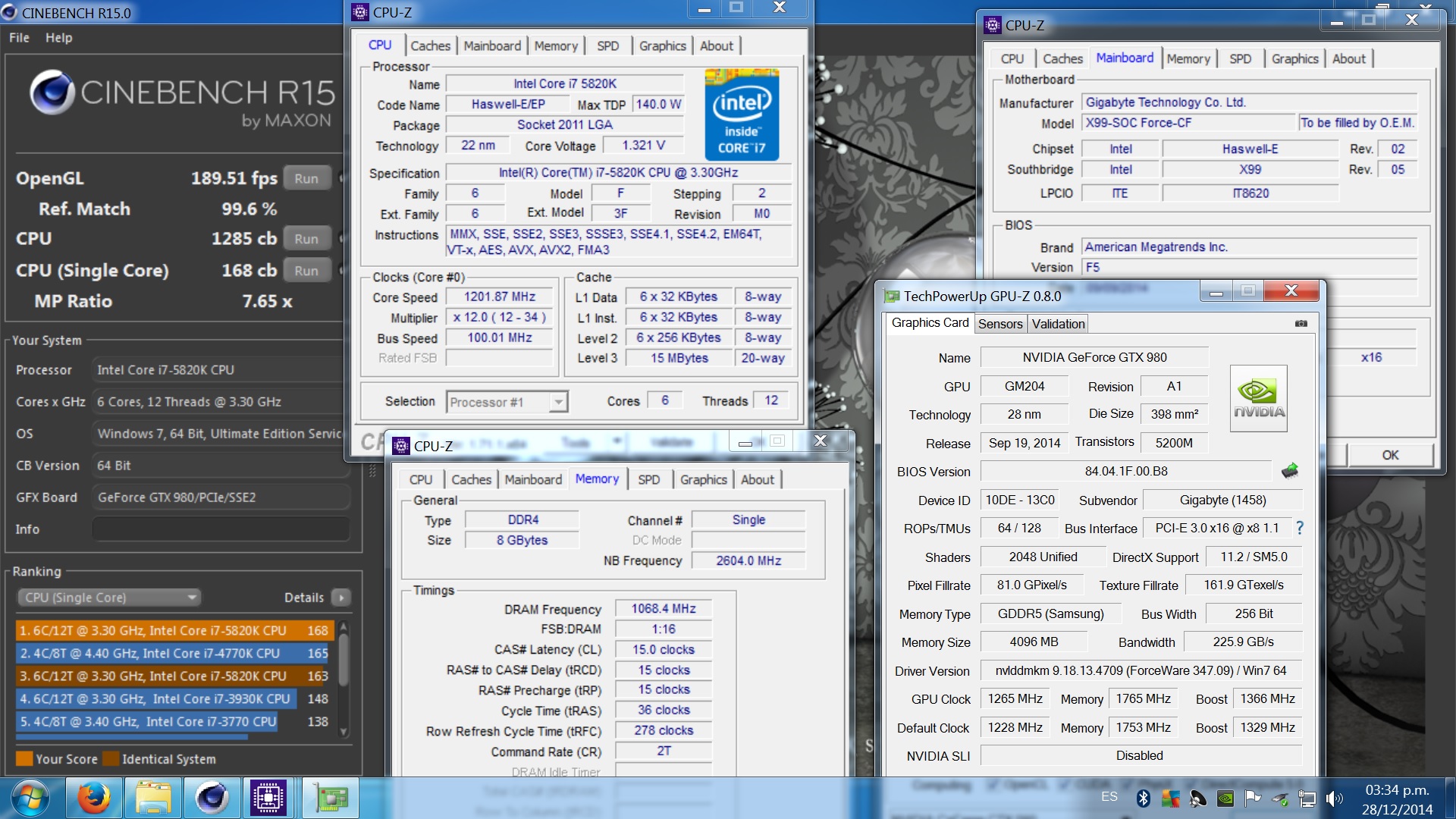Image resolution: width=1456 pixels, height=819 pixels.
Task: Switch to Caches tab in CPU-Z processor window
Action: pyautogui.click(x=431, y=45)
